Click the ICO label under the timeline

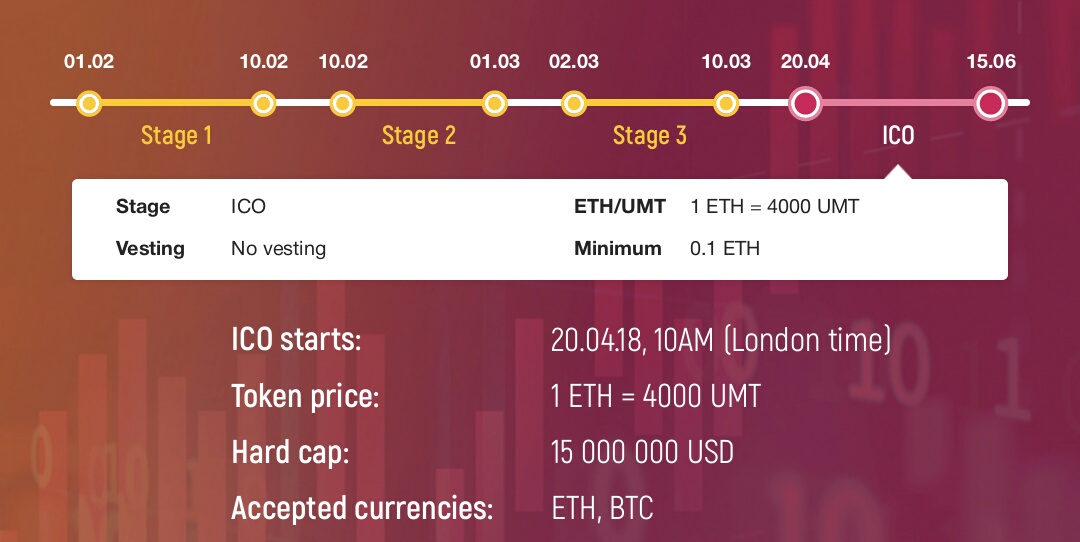click(898, 136)
